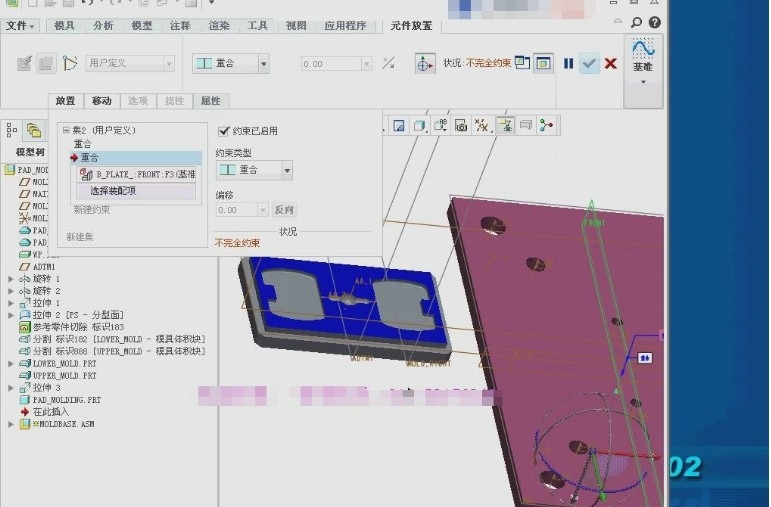The image size is (771, 507).
Task: Switch to 注释 ribbon tab
Action: point(180,26)
